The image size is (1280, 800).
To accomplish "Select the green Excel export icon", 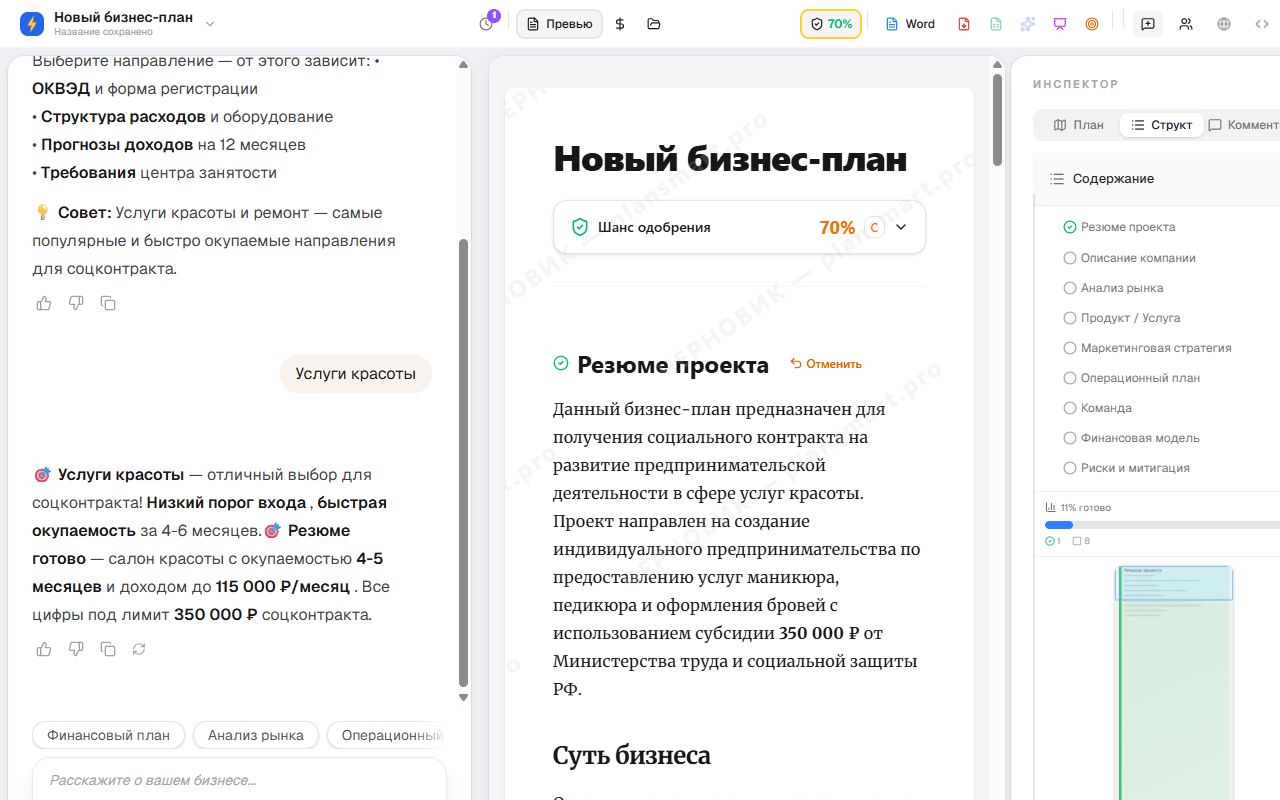I will pyautogui.click(x=995, y=23).
